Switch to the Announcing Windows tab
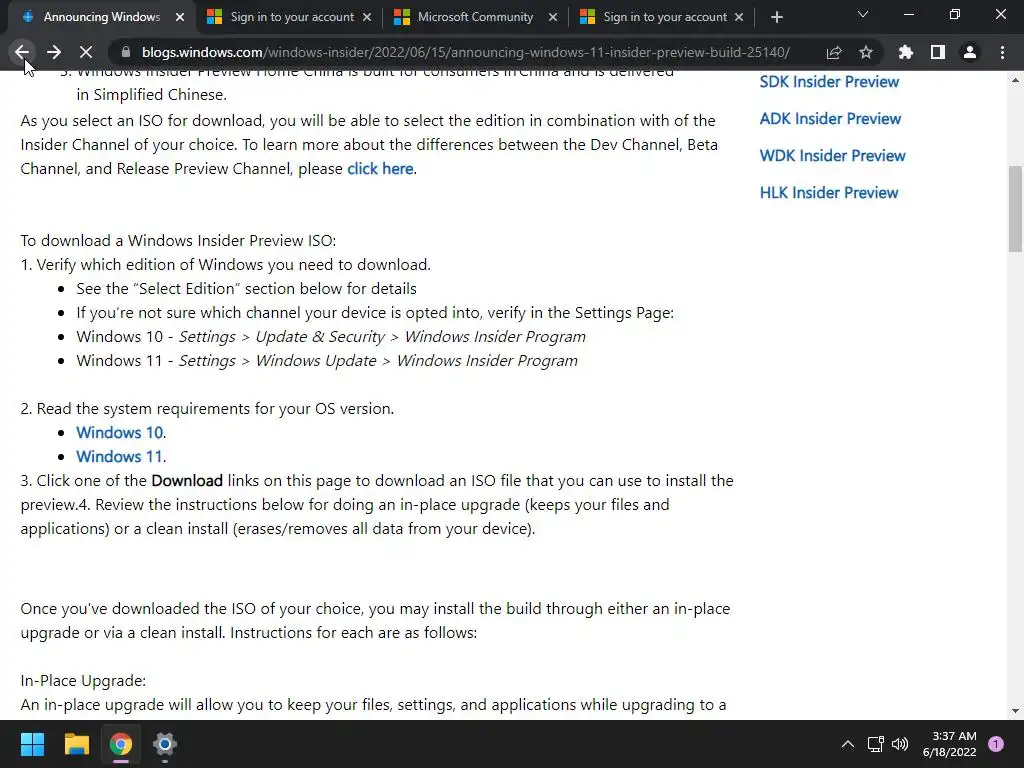The height and width of the screenshot is (768, 1024). click(x=101, y=17)
